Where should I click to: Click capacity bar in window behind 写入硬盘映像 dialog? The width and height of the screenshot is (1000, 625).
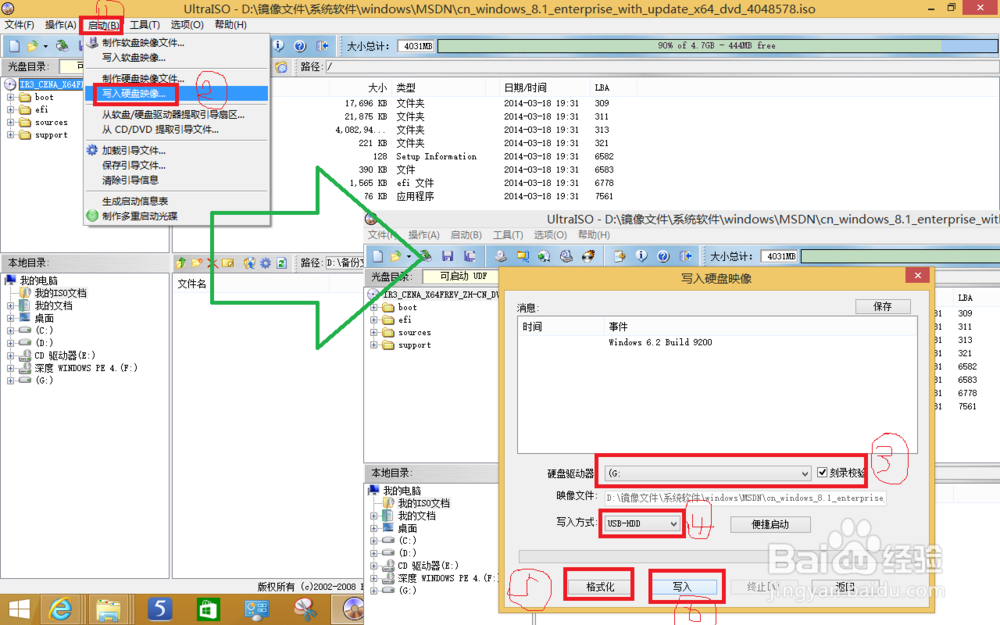point(900,256)
